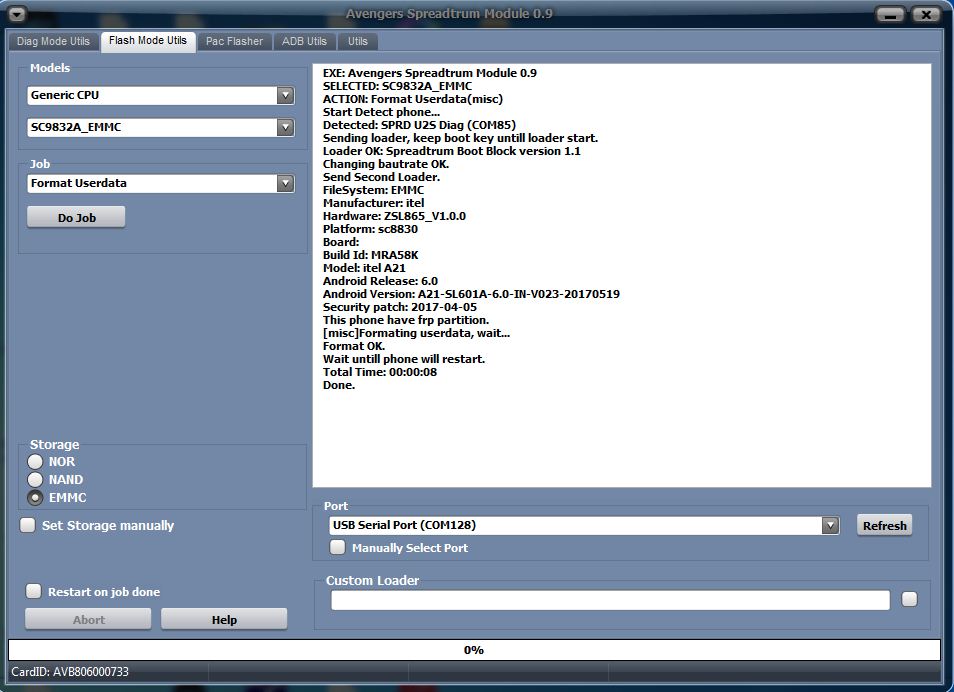Click the 'Done.' log line
Viewport: 954px width, 692px height.
pos(339,385)
